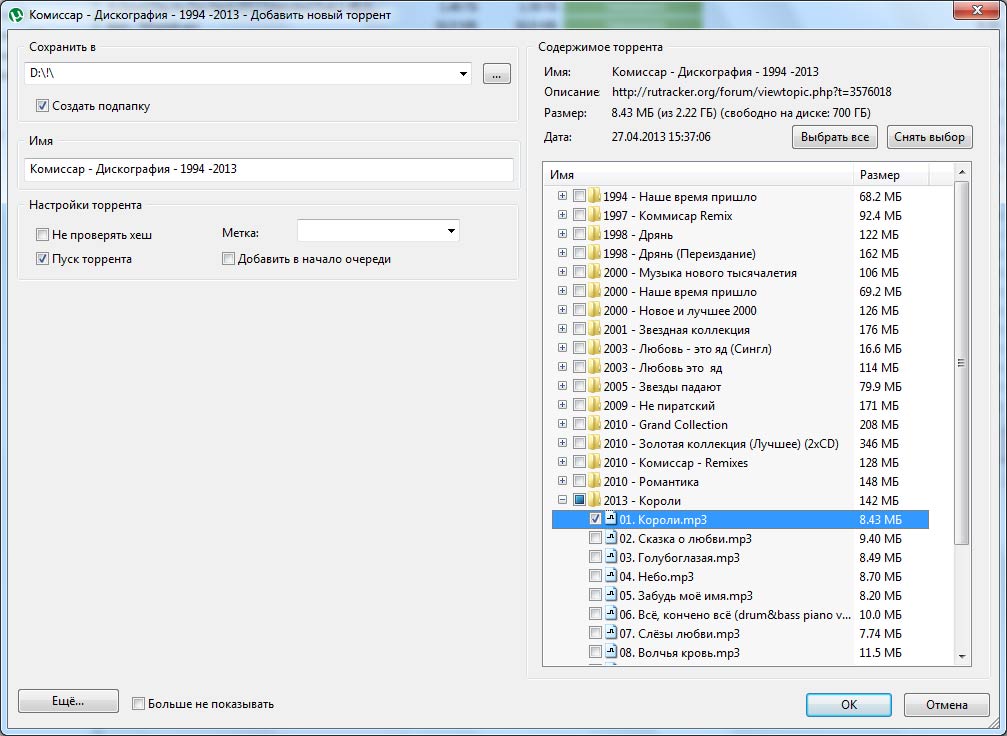The width and height of the screenshot is (1007, 736).
Task: Click folder icon of 2009 - Не пиратский
Action: 594,405
